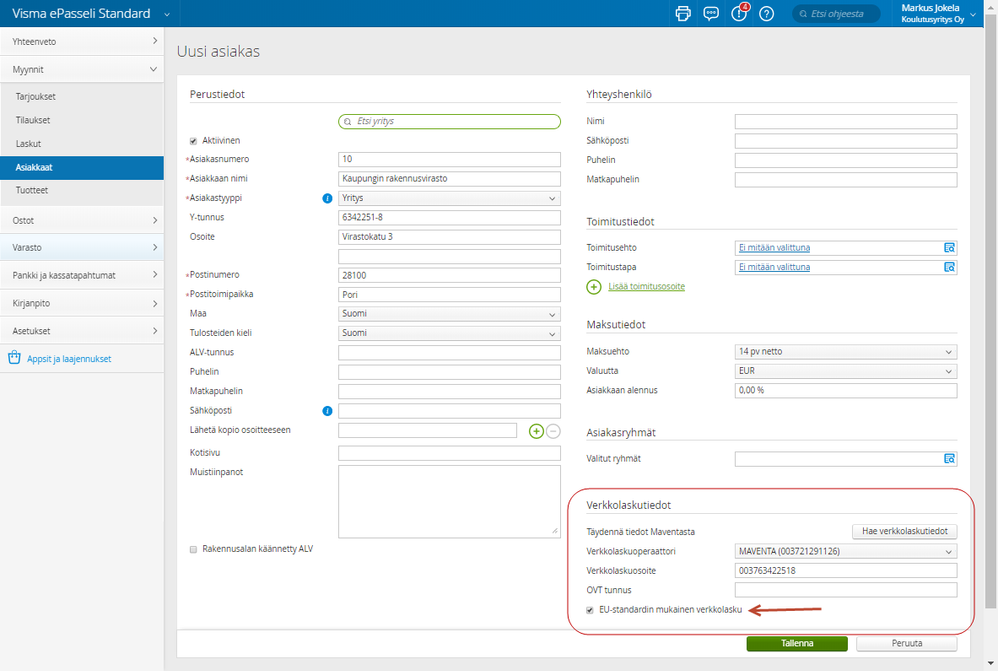
Task: Open the Valuutta currency dropdown
Action: pos(846,371)
